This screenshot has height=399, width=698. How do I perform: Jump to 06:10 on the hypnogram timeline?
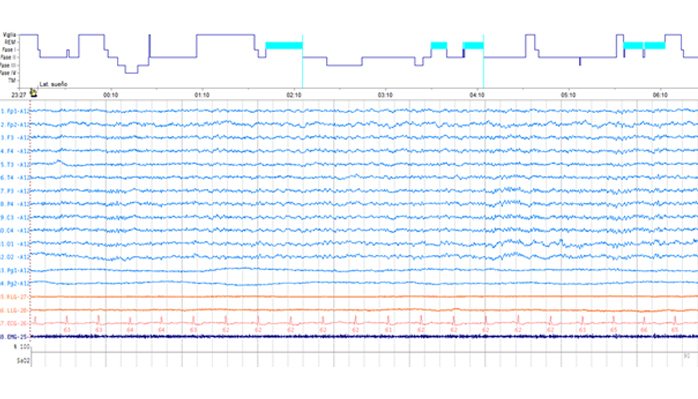[660, 95]
